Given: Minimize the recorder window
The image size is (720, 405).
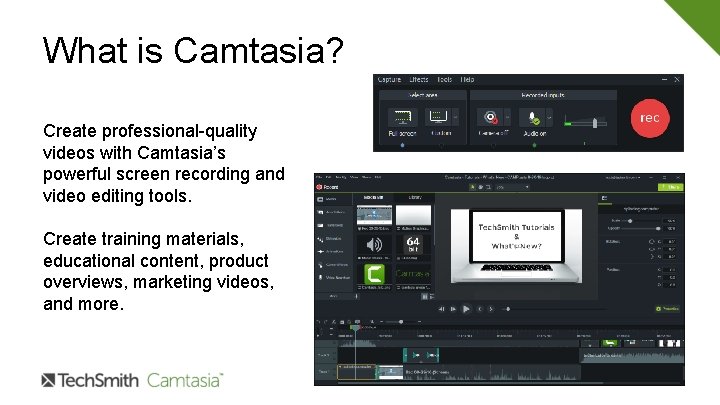Looking at the screenshot, I should [x=664, y=79].
